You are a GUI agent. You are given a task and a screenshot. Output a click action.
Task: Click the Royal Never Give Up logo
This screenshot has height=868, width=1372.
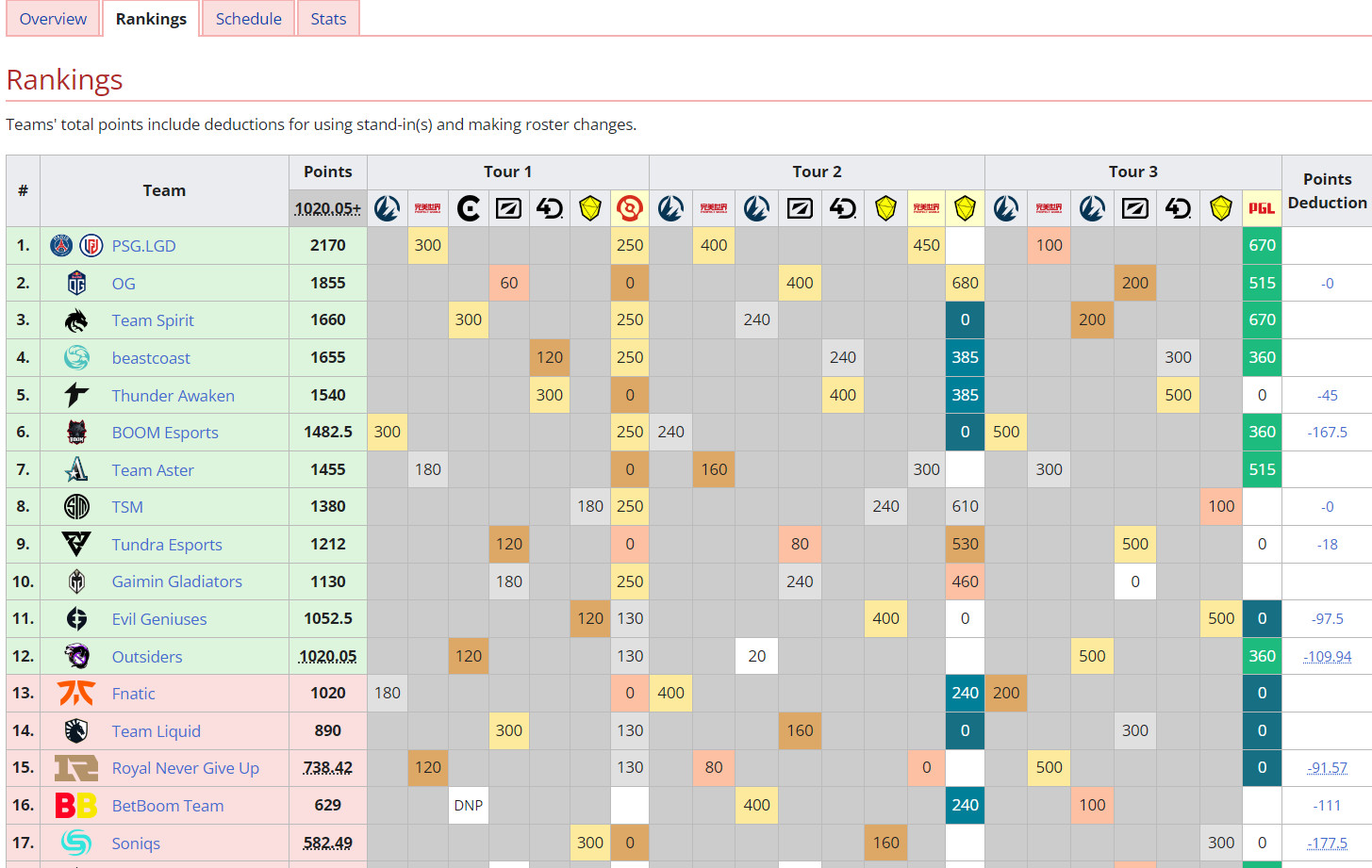pos(76,768)
